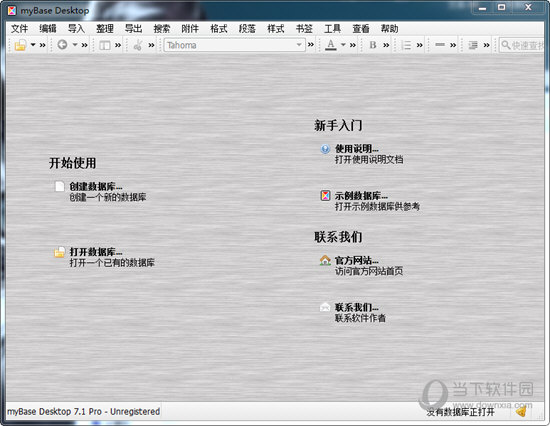Toggle the pane layout toolbar icon
The height and width of the screenshot is (426, 550).
click(105, 45)
